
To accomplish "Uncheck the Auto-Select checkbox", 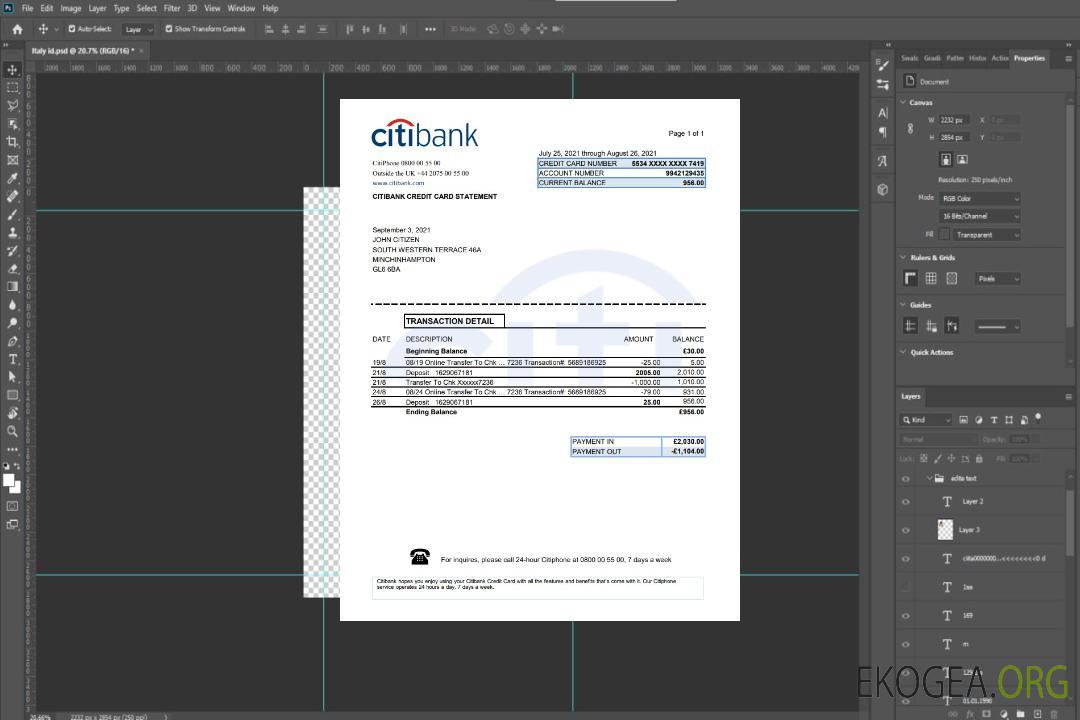I will 72,29.
